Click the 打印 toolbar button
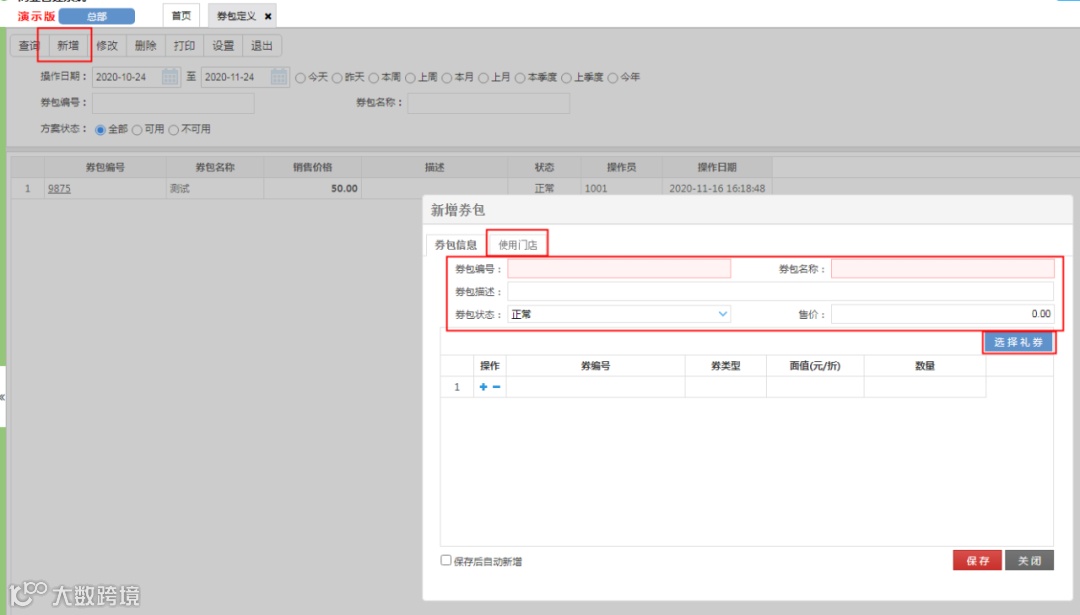 coord(184,45)
